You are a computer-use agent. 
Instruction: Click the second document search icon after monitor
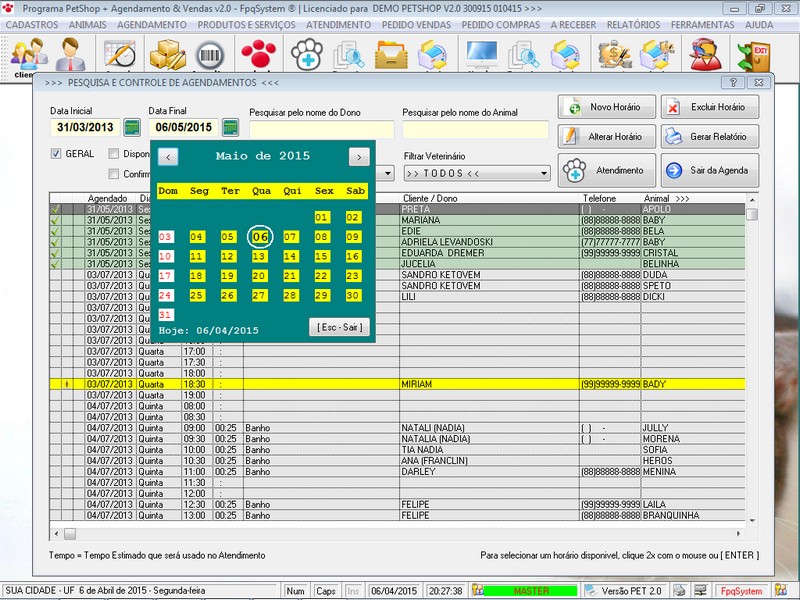[524, 55]
